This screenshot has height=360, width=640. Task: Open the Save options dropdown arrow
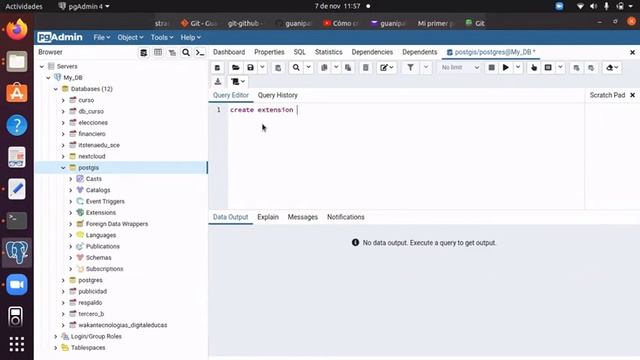[x=262, y=68]
